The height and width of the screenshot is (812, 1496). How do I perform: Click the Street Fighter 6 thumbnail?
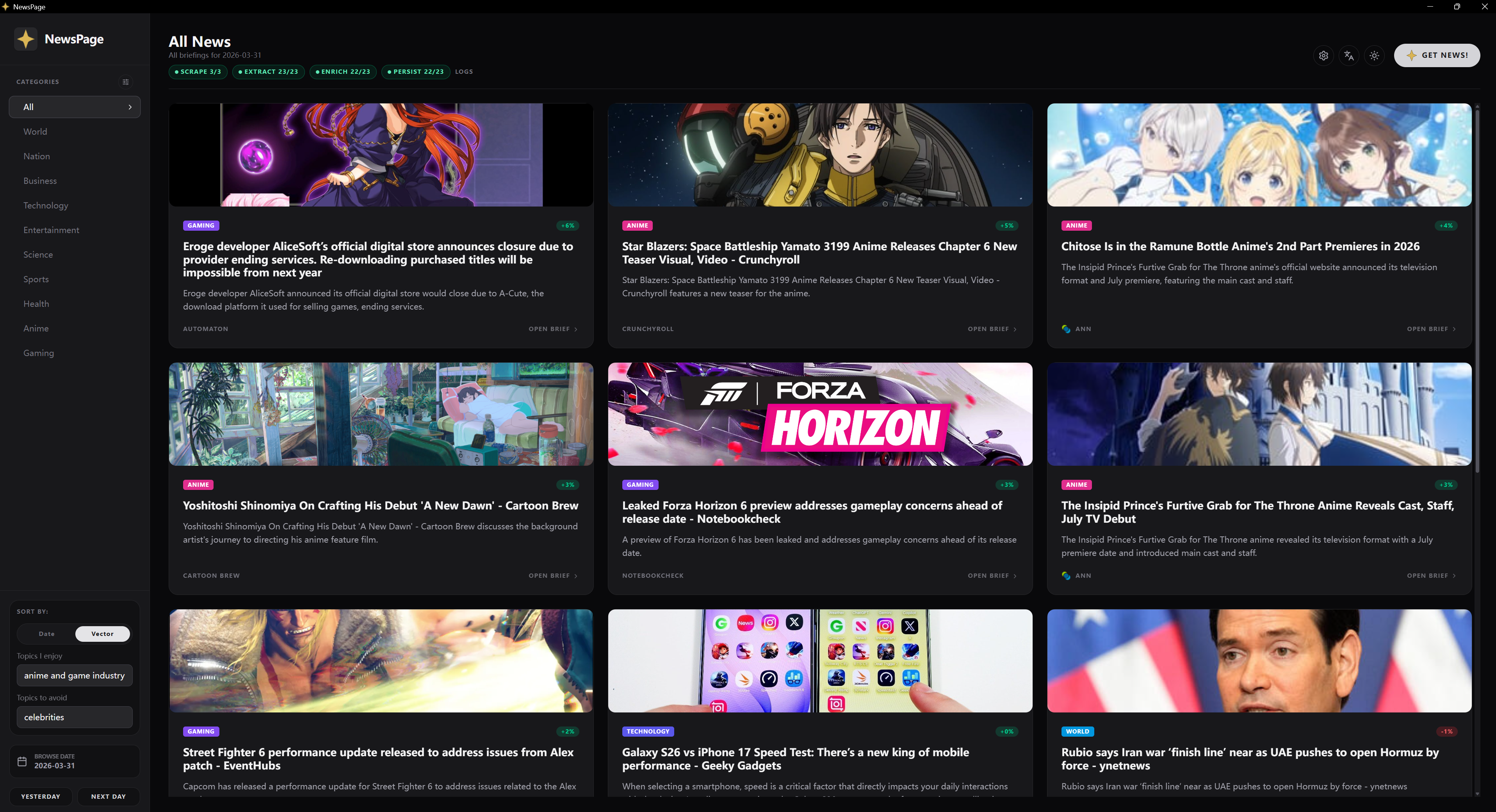[x=381, y=661]
